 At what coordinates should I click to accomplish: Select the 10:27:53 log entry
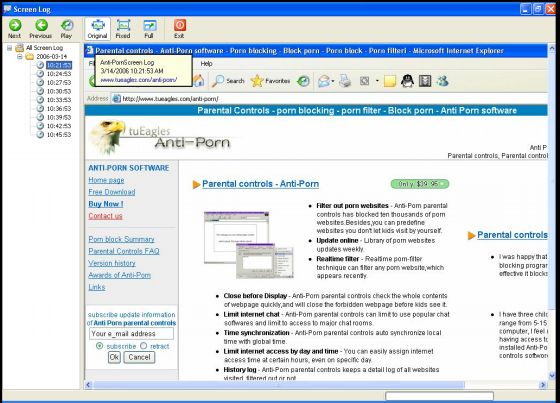click(x=59, y=83)
